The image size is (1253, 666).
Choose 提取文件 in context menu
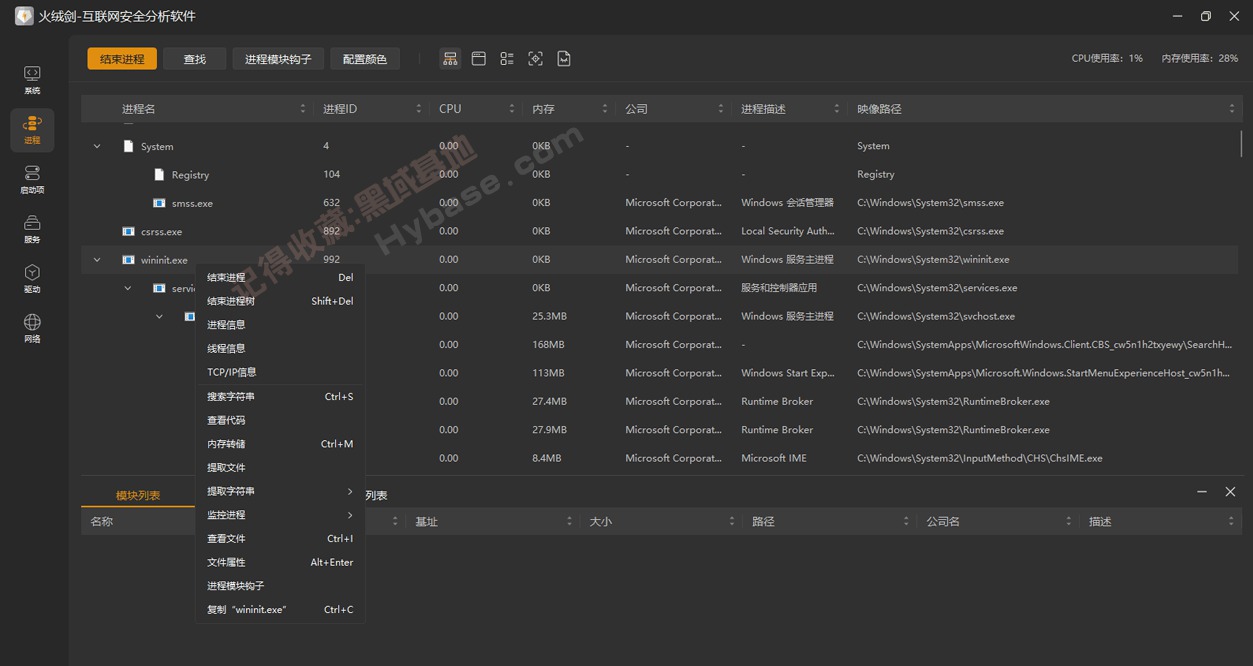coord(280,468)
